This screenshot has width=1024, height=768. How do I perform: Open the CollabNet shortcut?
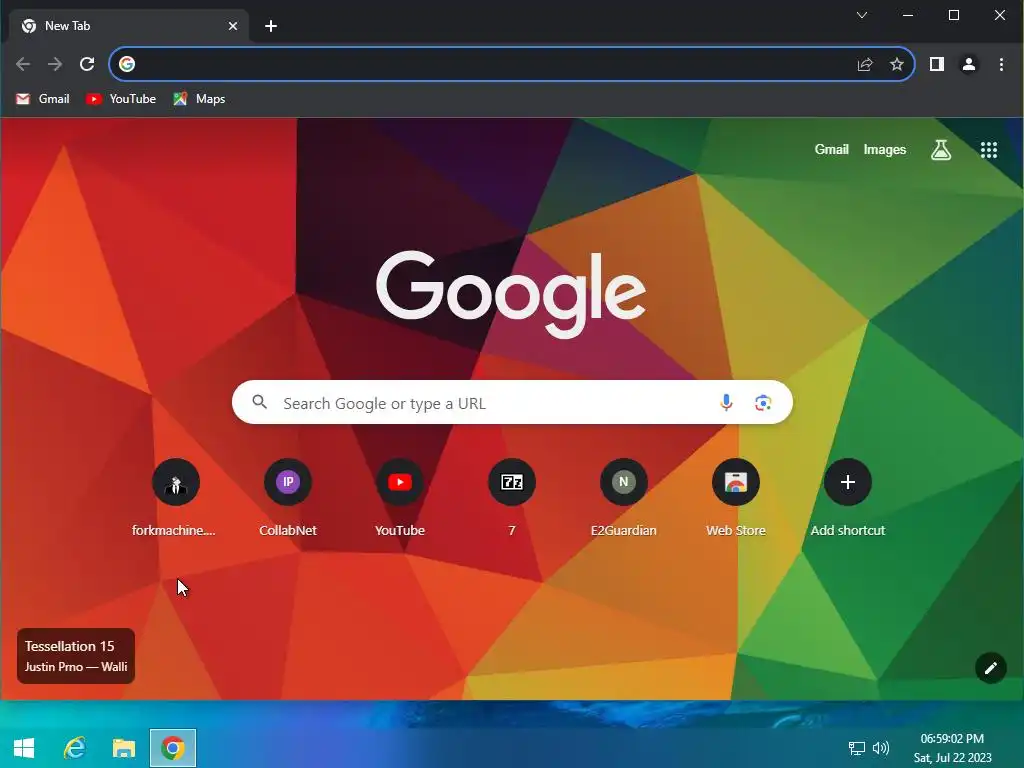point(288,498)
